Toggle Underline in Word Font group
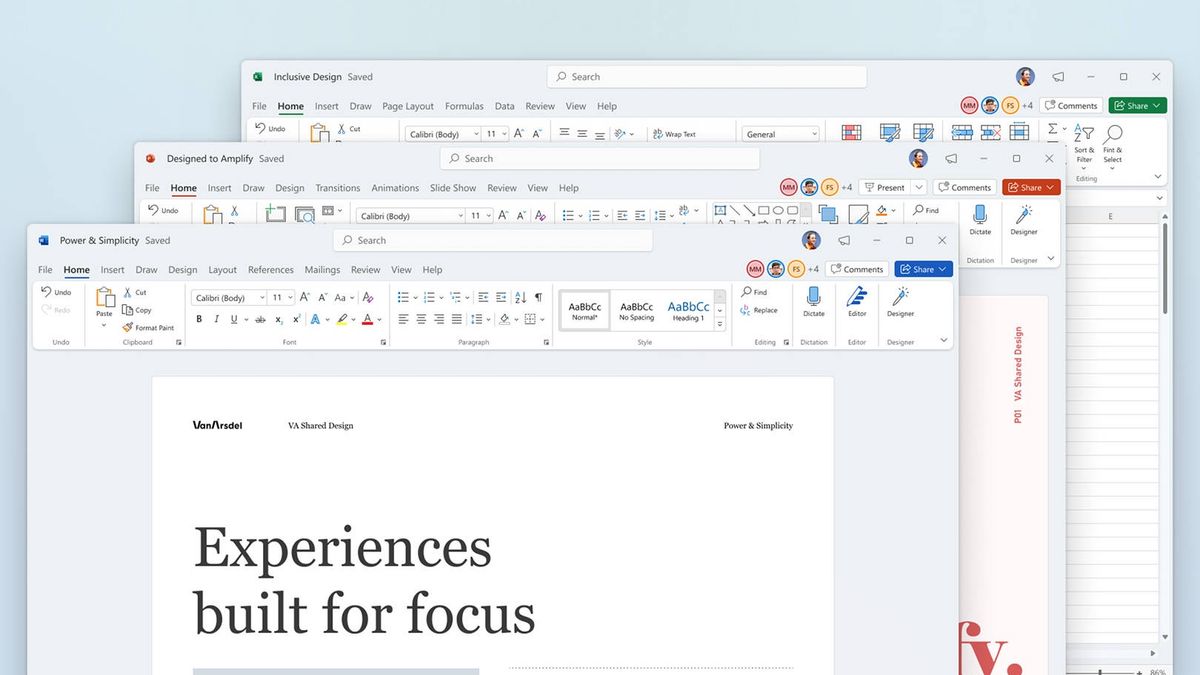Image resolution: width=1200 pixels, height=675 pixels. coord(234,319)
